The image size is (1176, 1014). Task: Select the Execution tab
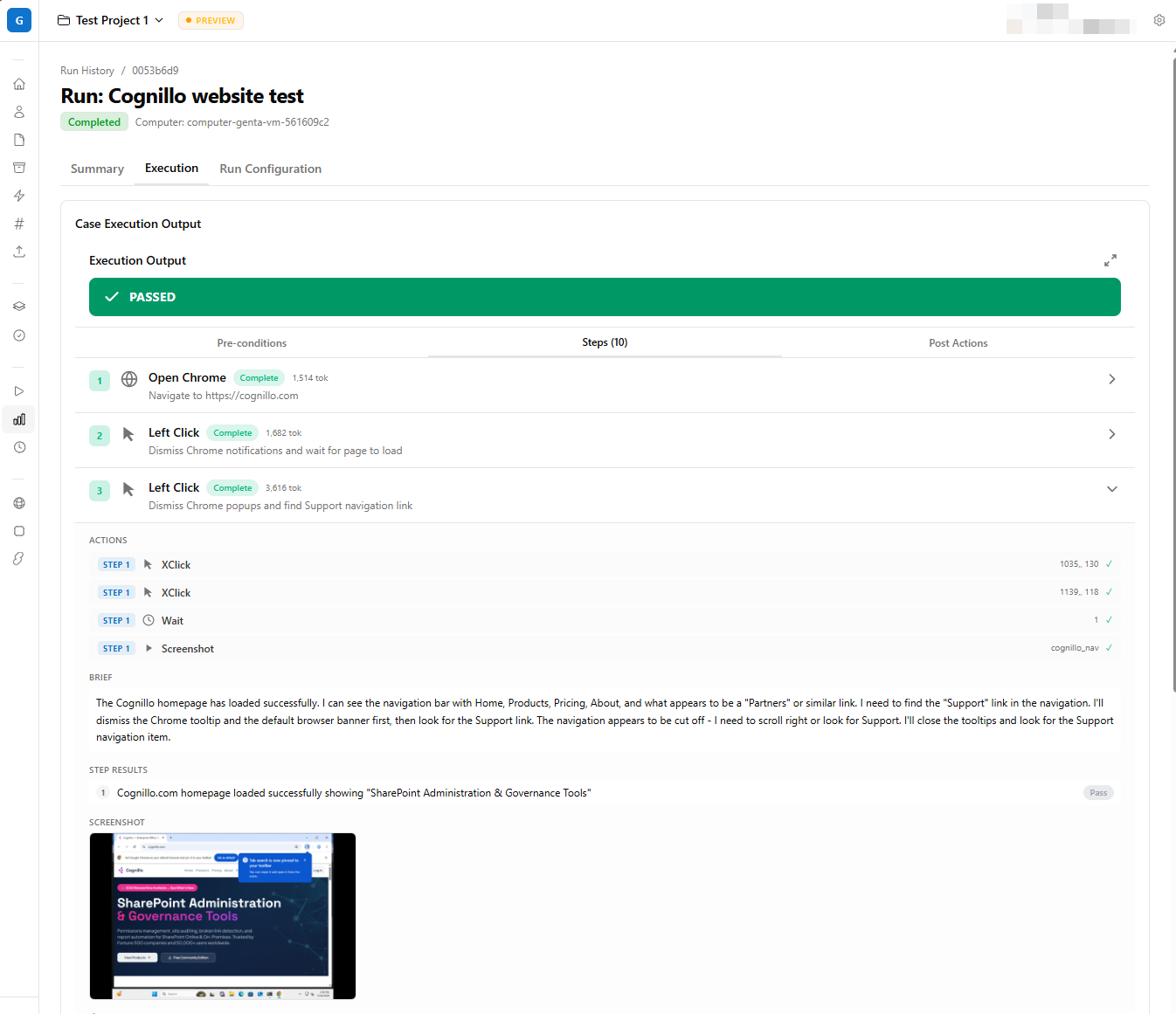(x=171, y=168)
